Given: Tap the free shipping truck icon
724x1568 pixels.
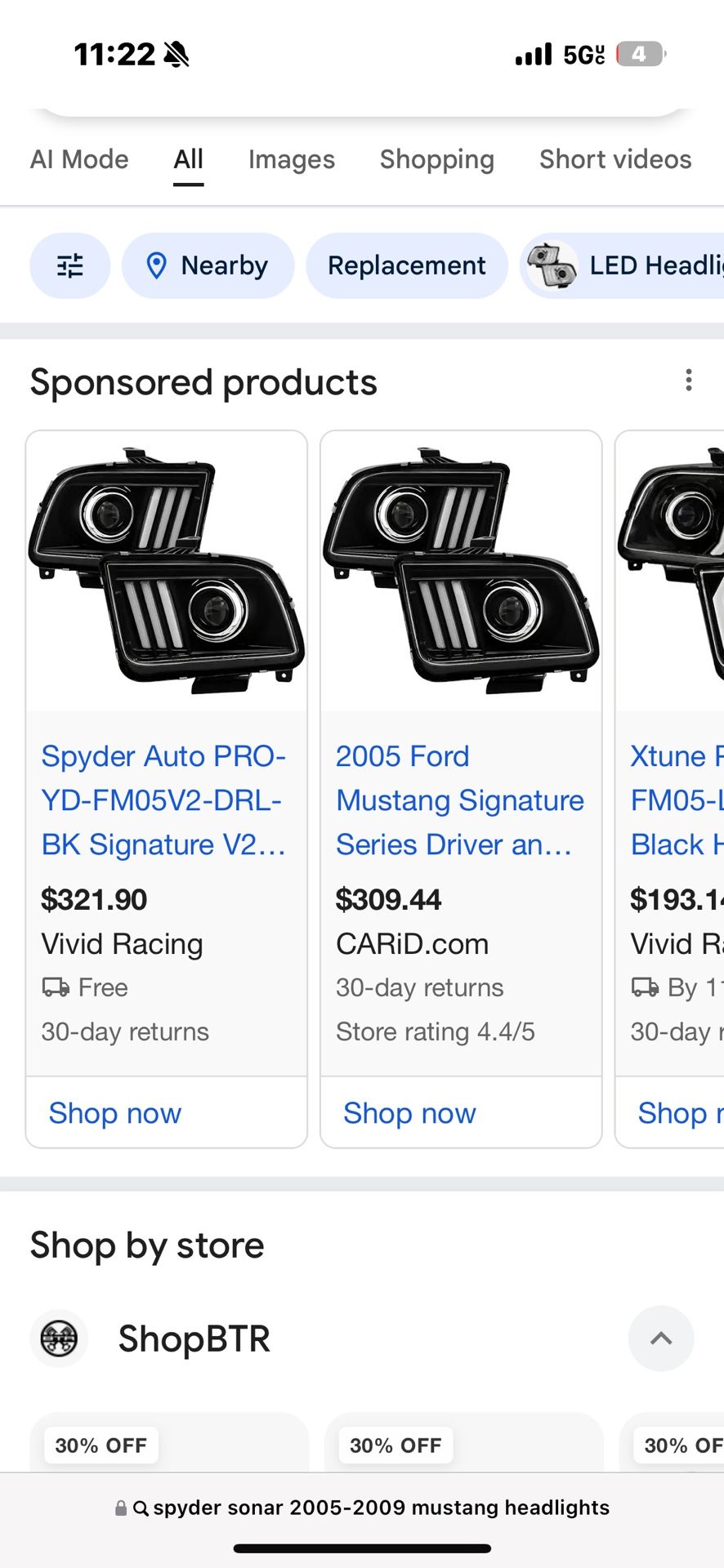Looking at the screenshot, I should point(51,987).
